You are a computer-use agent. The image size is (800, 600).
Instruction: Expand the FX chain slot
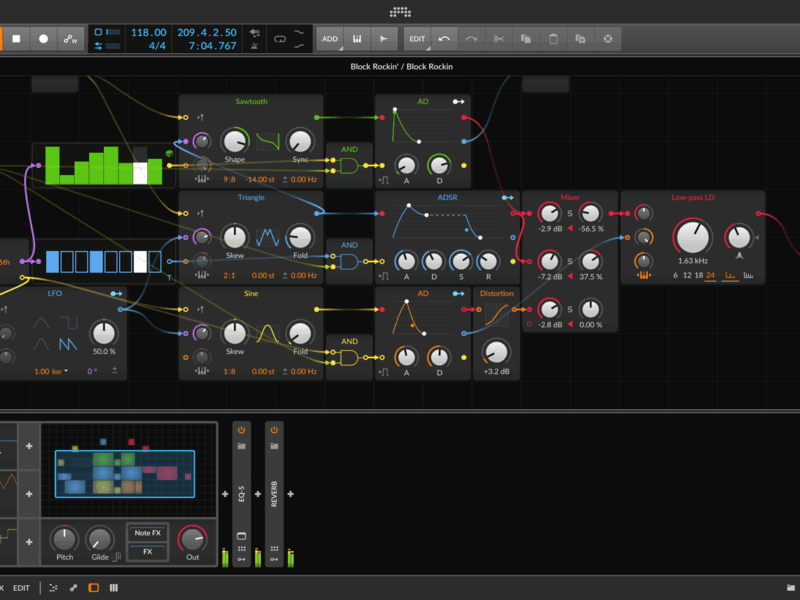(147, 551)
